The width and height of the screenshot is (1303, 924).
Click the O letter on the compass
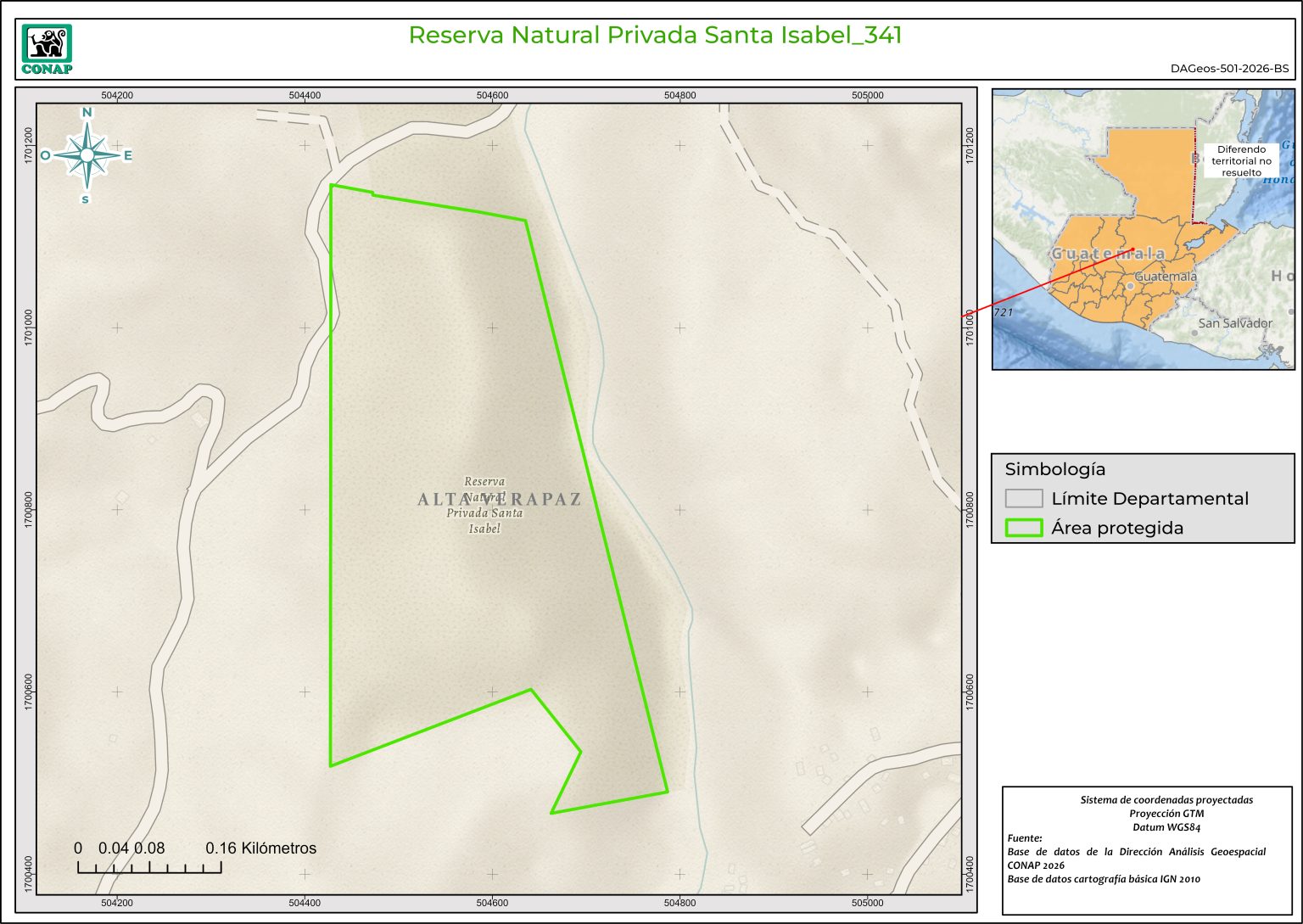click(x=45, y=155)
